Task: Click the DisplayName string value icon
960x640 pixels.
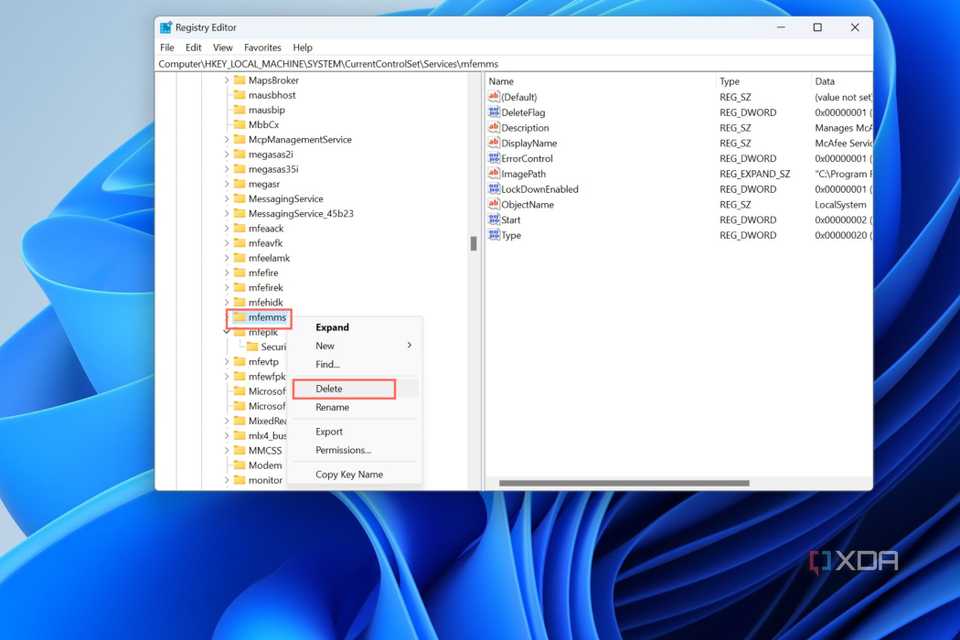Action: (x=494, y=143)
